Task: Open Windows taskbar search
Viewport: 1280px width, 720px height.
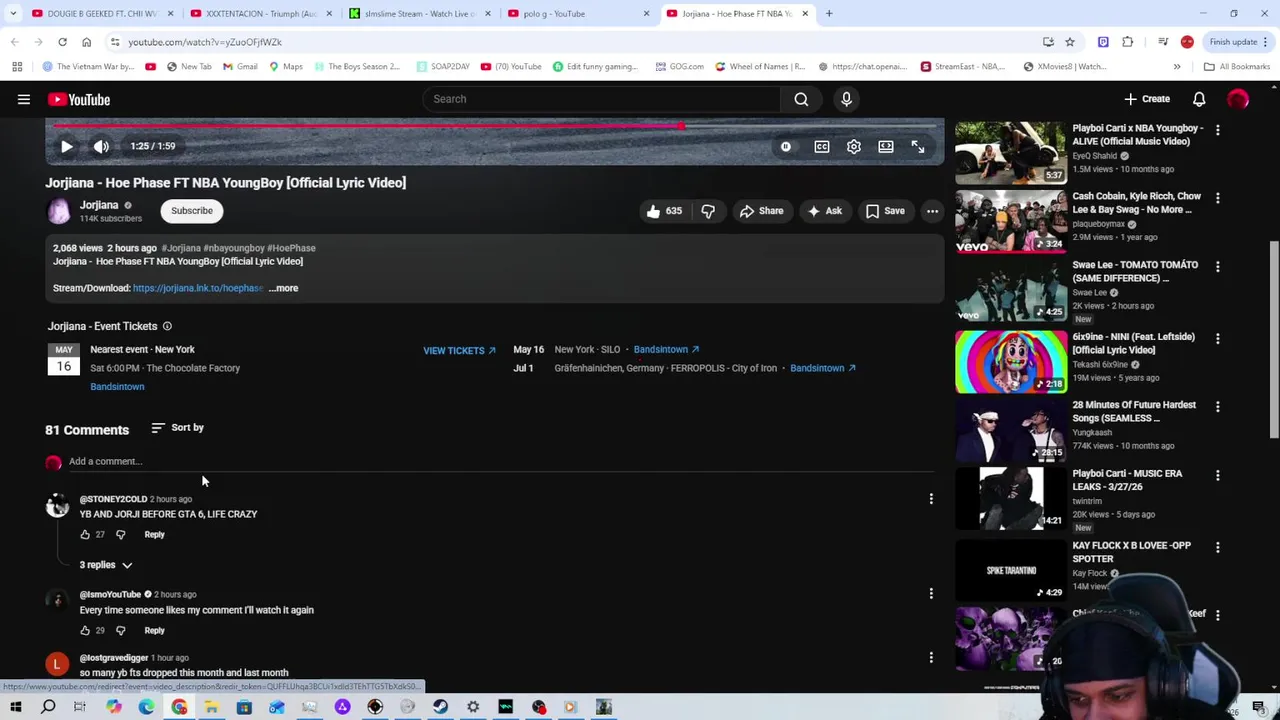Action: [x=48, y=707]
